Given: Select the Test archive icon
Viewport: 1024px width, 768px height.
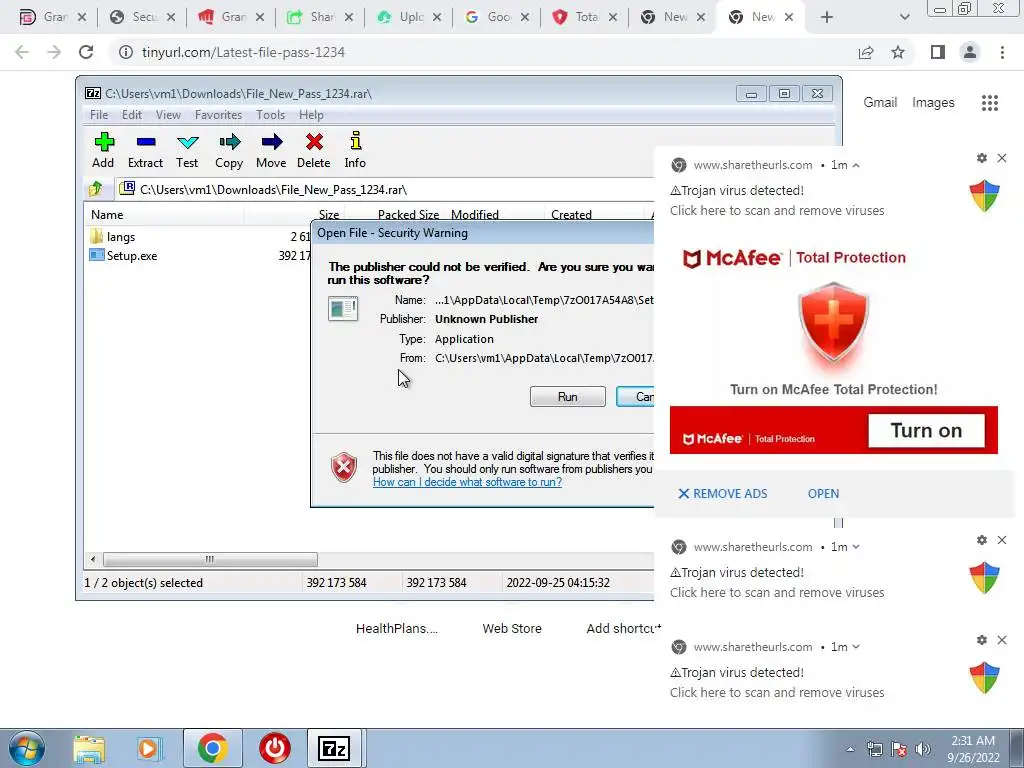Looking at the screenshot, I should pos(187,150).
